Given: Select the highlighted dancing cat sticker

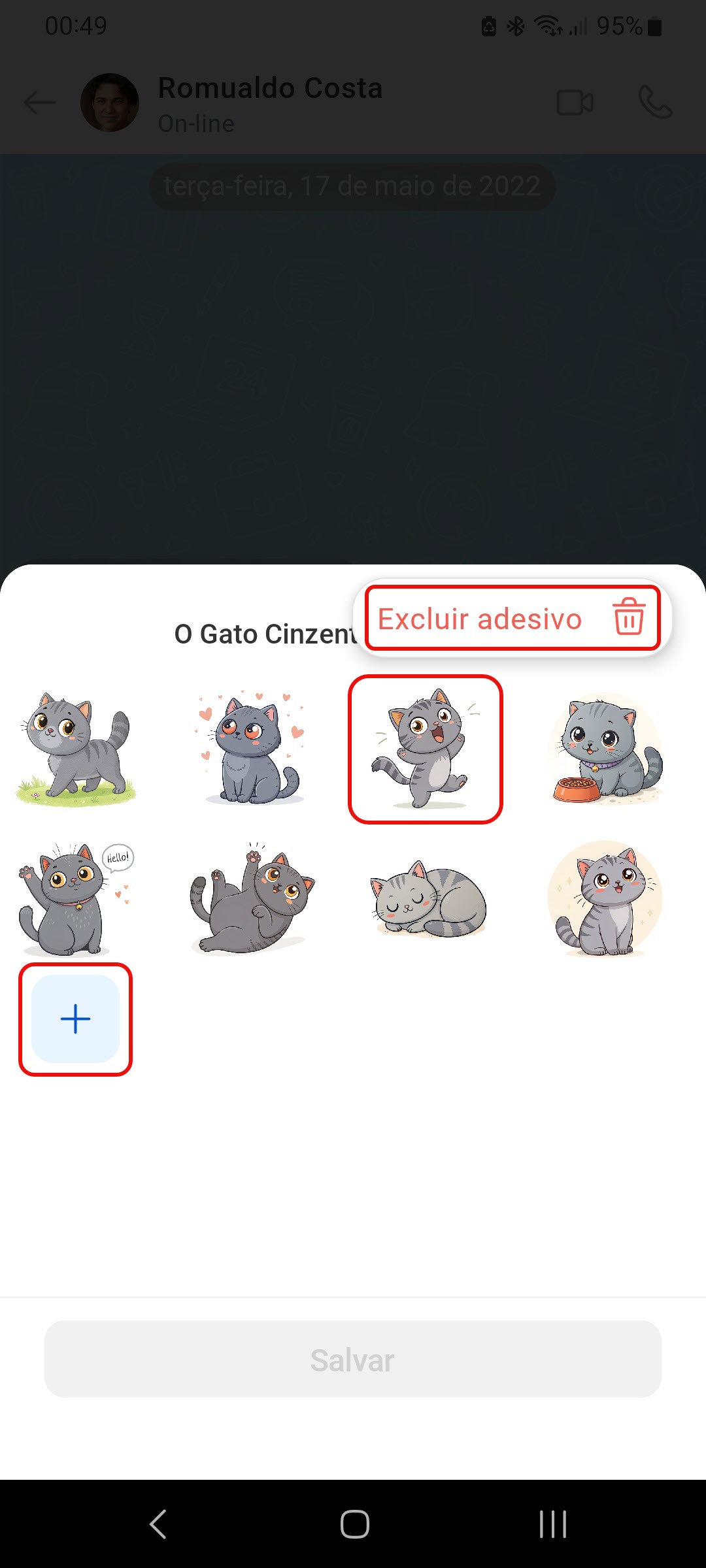Looking at the screenshot, I should coord(426,749).
